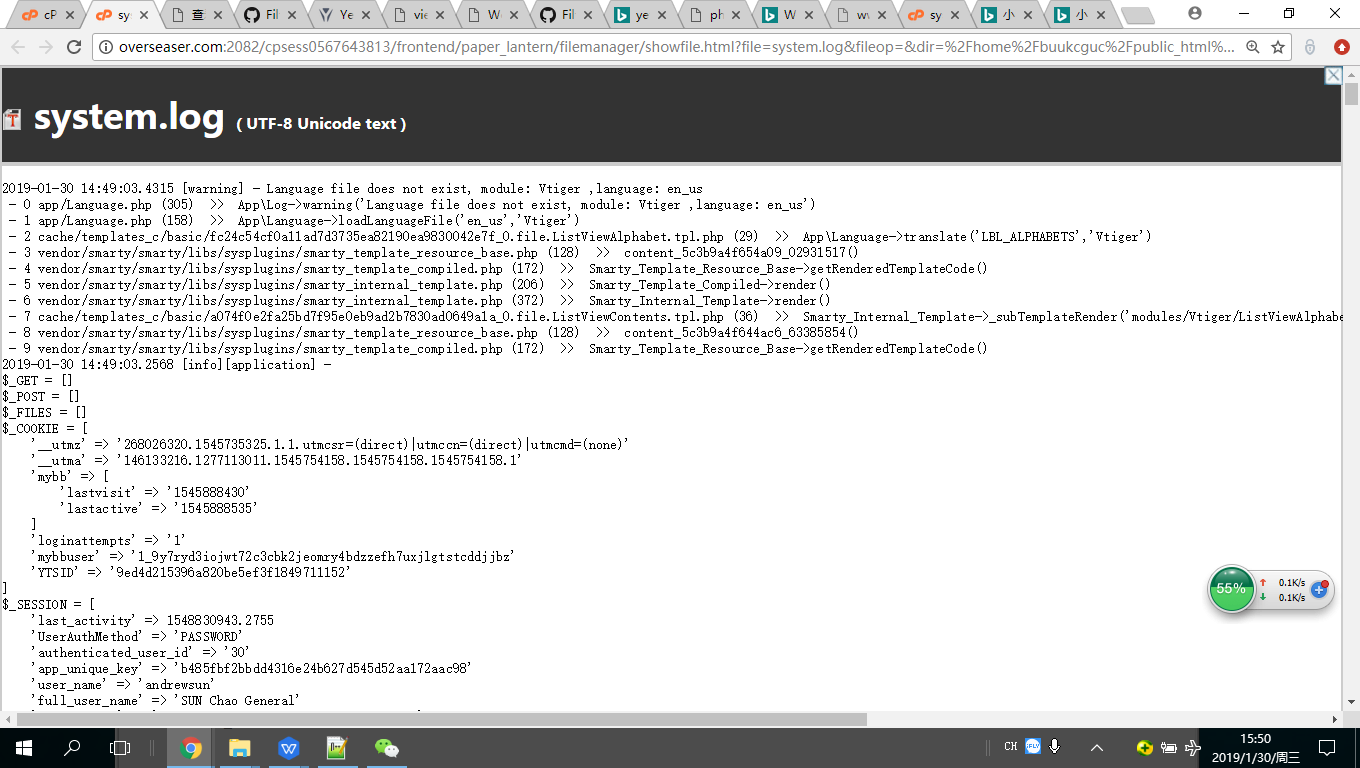The height and width of the screenshot is (768, 1360).
Task: Click the horizontal scrollbar thumb
Action: pyautogui.click(x=440, y=719)
